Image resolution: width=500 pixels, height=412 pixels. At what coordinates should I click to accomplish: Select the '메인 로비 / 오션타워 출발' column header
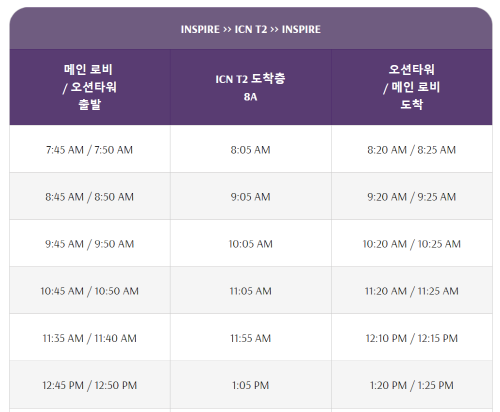click(x=90, y=87)
